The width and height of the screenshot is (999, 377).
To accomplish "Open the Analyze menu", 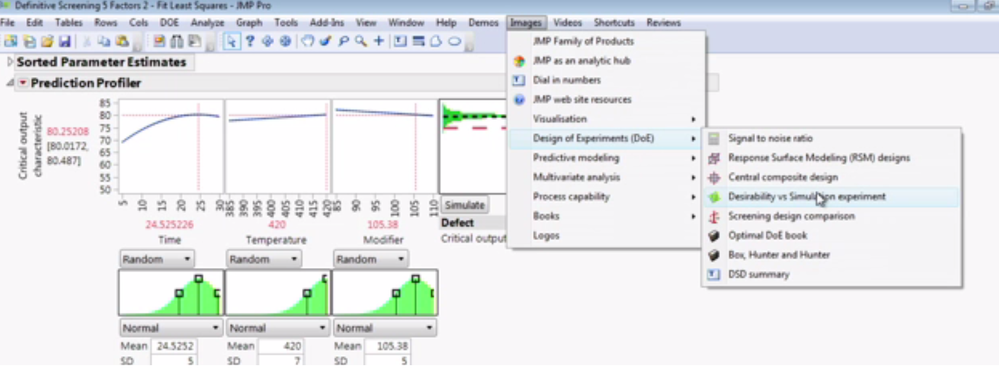I will click(207, 22).
